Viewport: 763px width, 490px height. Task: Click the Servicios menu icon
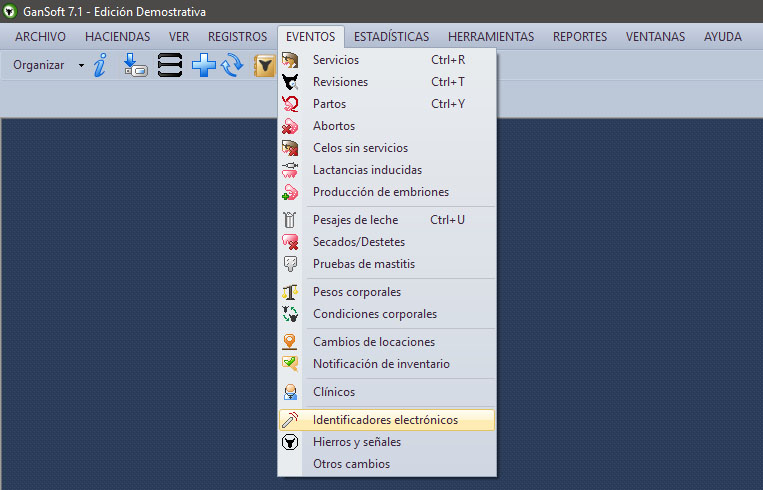tap(290, 60)
